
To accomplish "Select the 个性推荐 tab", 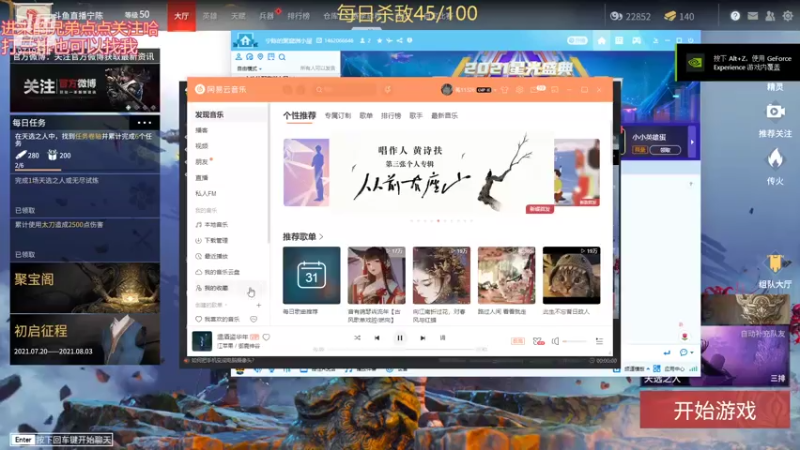I will click(299, 116).
